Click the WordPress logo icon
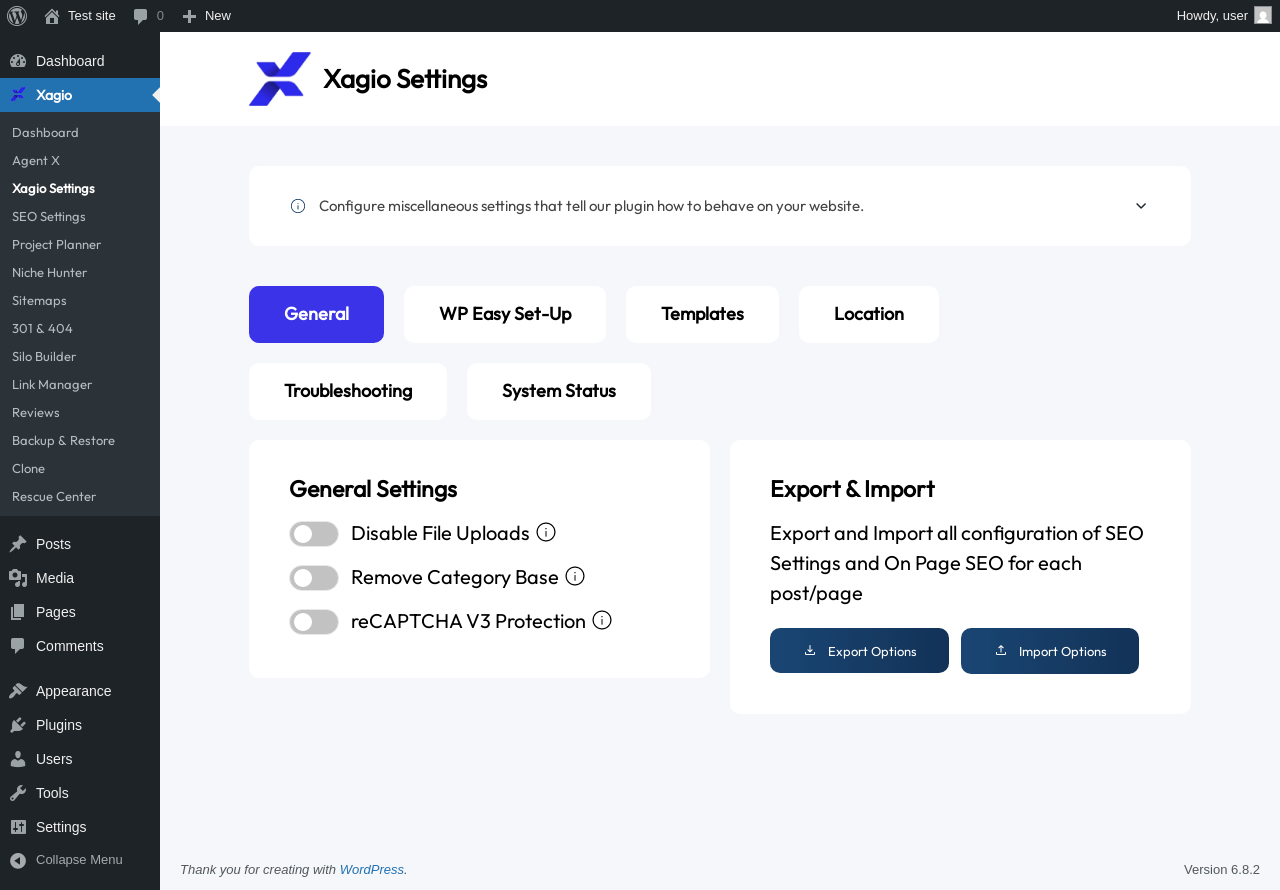The image size is (1280, 890). pos(17,16)
